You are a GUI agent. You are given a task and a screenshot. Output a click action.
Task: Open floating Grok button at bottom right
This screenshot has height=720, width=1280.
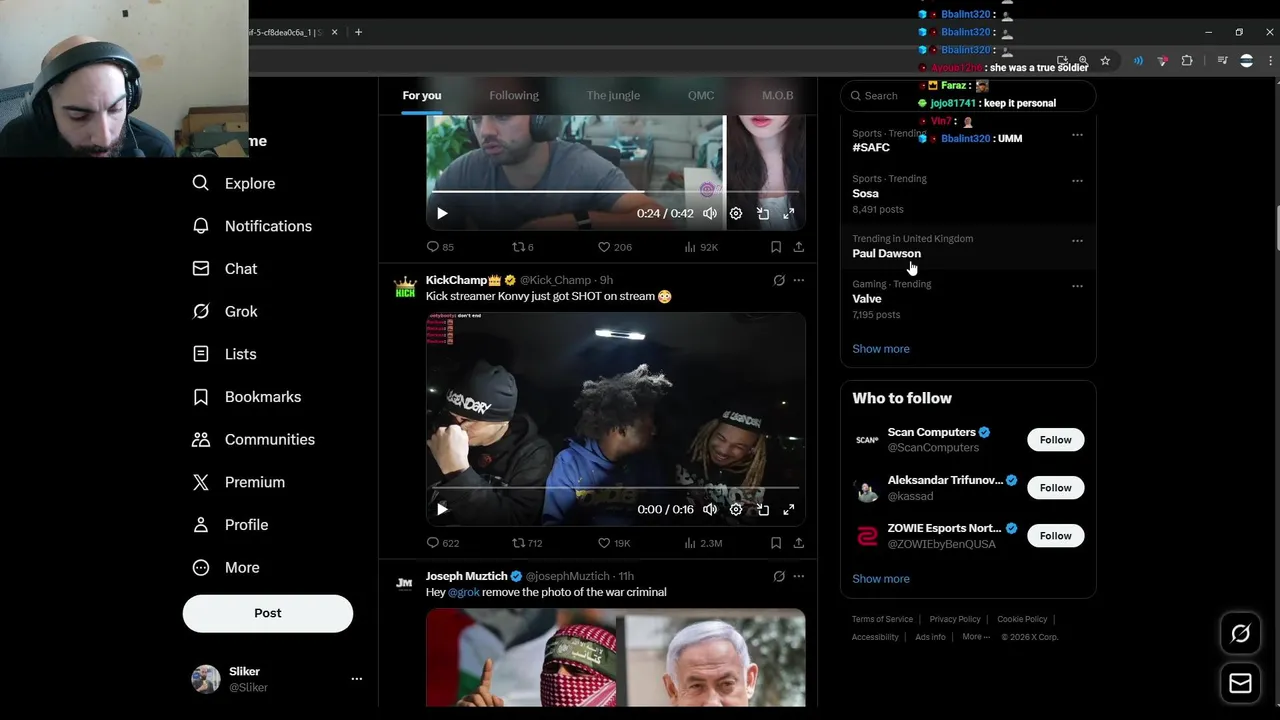pos(1240,633)
